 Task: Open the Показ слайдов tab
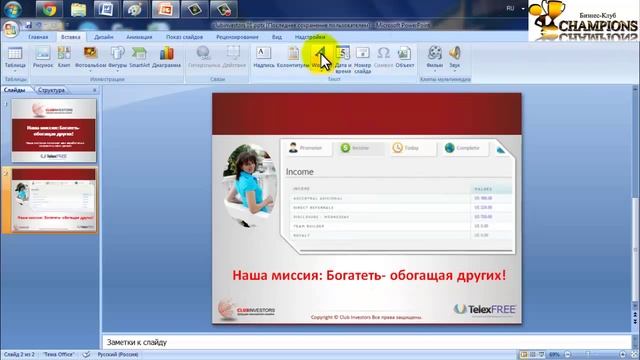[x=184, y=37]
